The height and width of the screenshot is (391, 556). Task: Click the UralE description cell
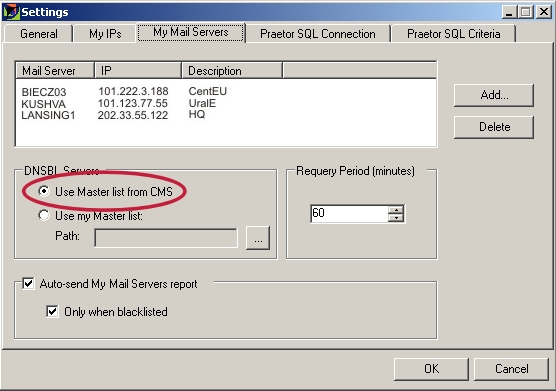202,103
